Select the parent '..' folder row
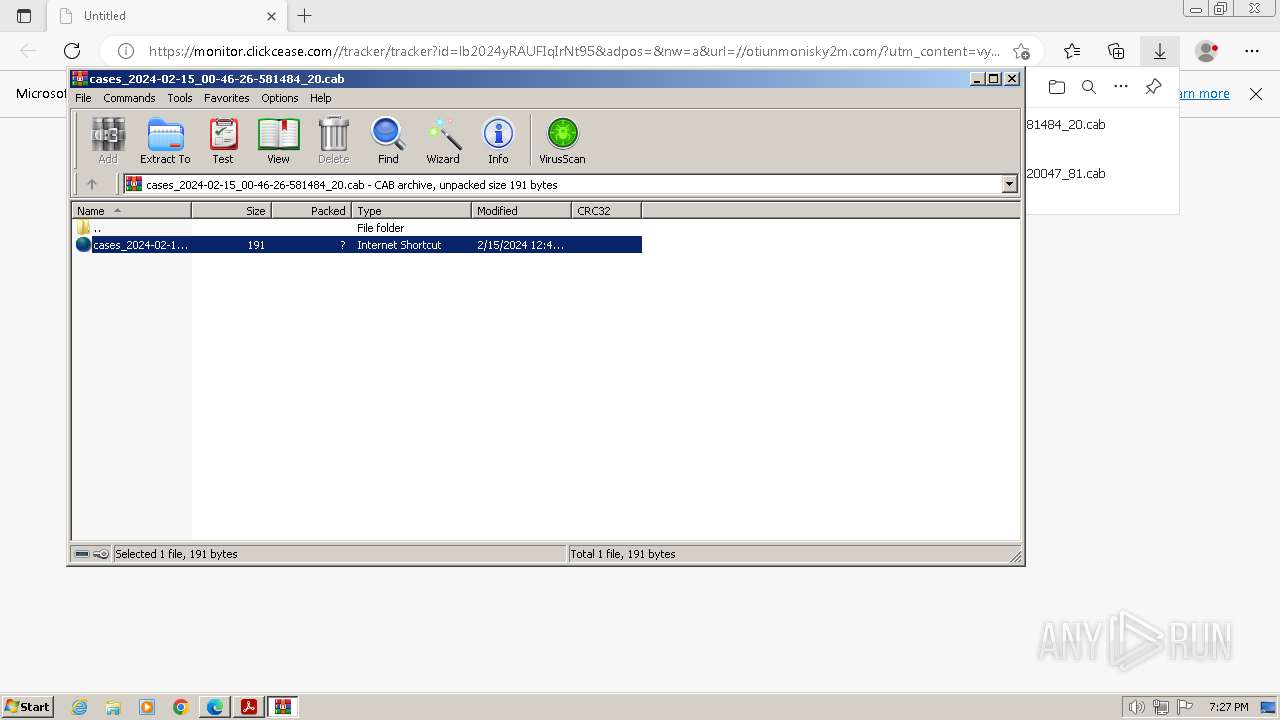The image size is (1280, 720). (357, 228)
